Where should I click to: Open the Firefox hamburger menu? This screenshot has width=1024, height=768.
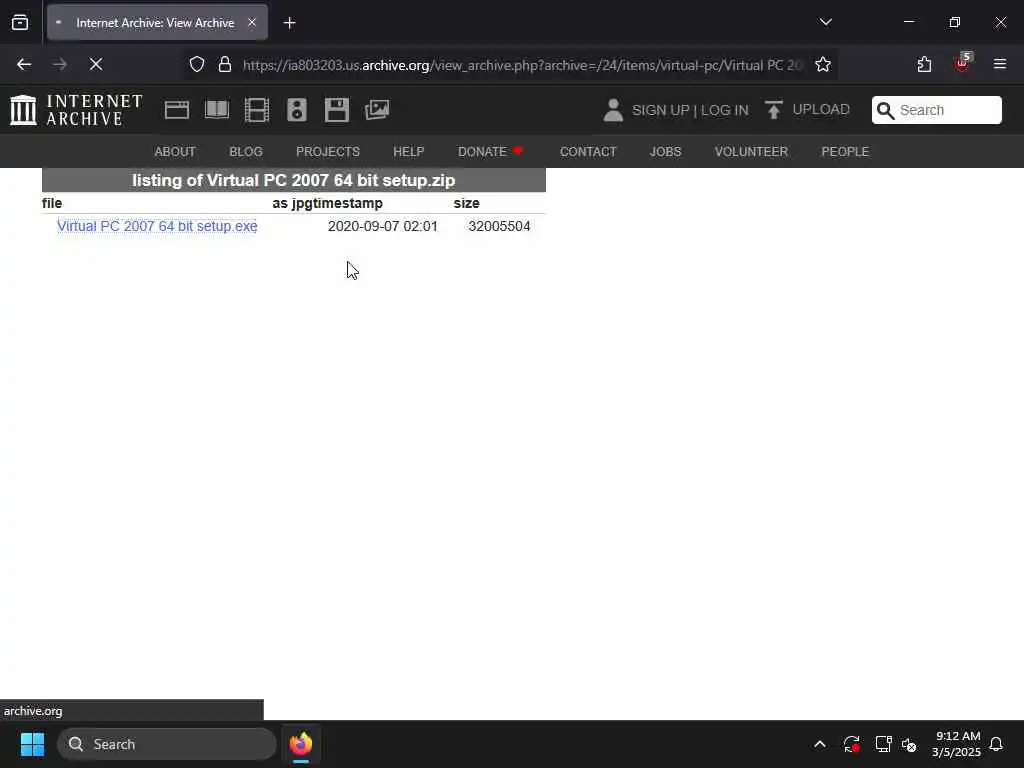tap(1000, 64)
